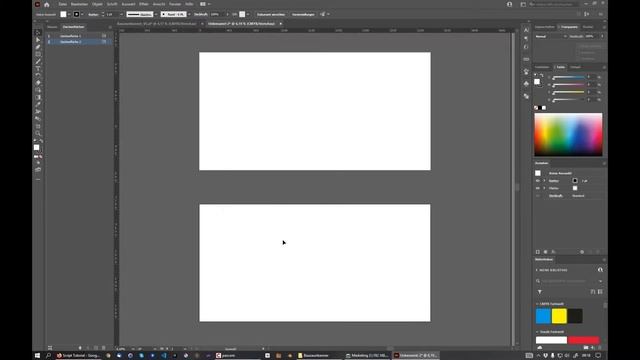Open the stroke color dropdown in control bar
640x360 pixels.
click(x=82, y=14)
